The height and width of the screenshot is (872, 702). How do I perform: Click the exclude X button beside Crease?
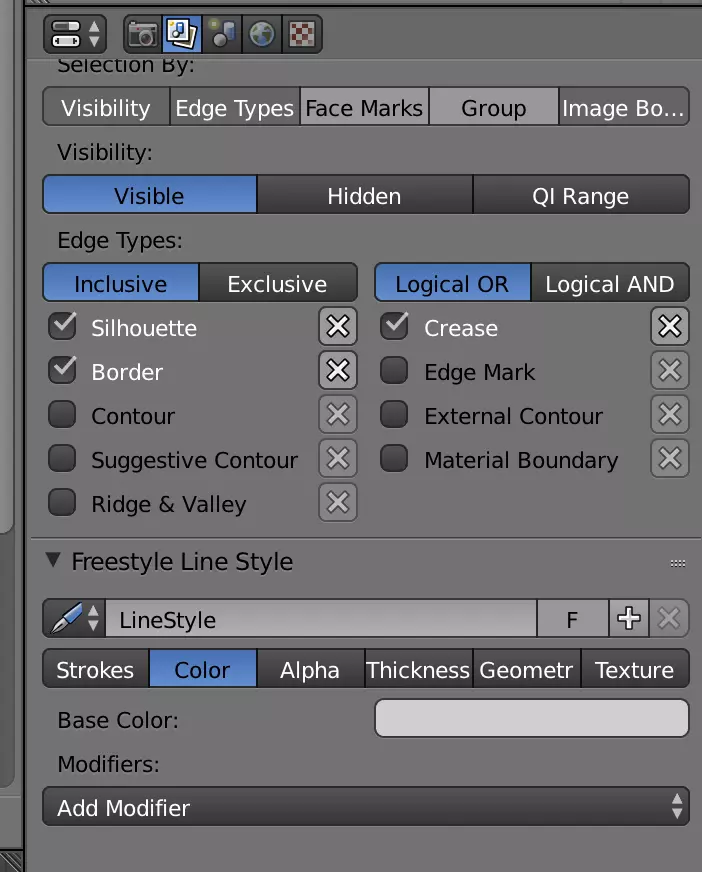click(669, 327)
